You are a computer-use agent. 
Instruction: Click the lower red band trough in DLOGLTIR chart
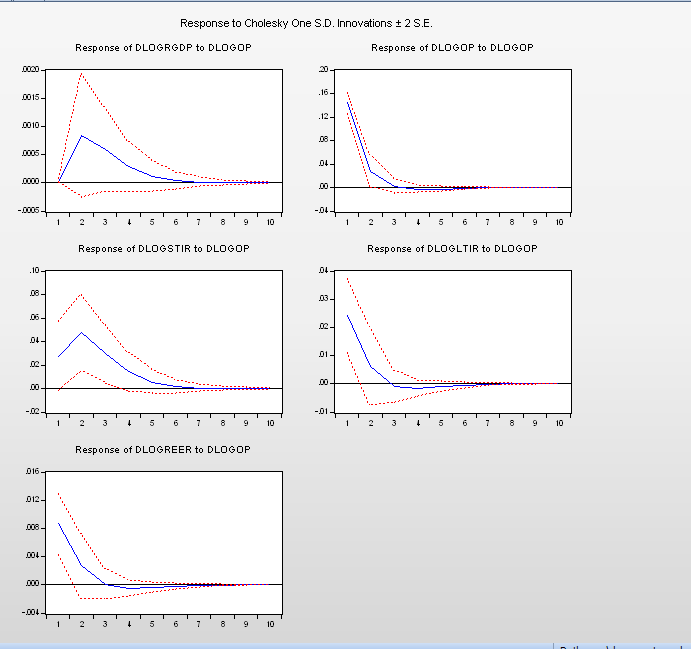click(x=371, y=405)
